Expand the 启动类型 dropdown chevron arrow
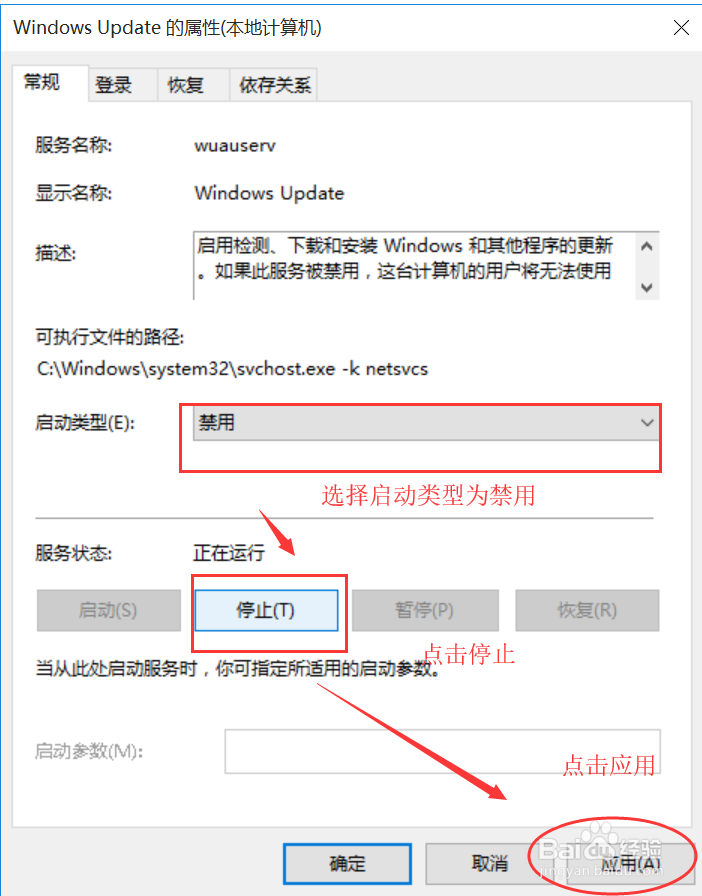702x896 pixels. (x=647, y=423)
